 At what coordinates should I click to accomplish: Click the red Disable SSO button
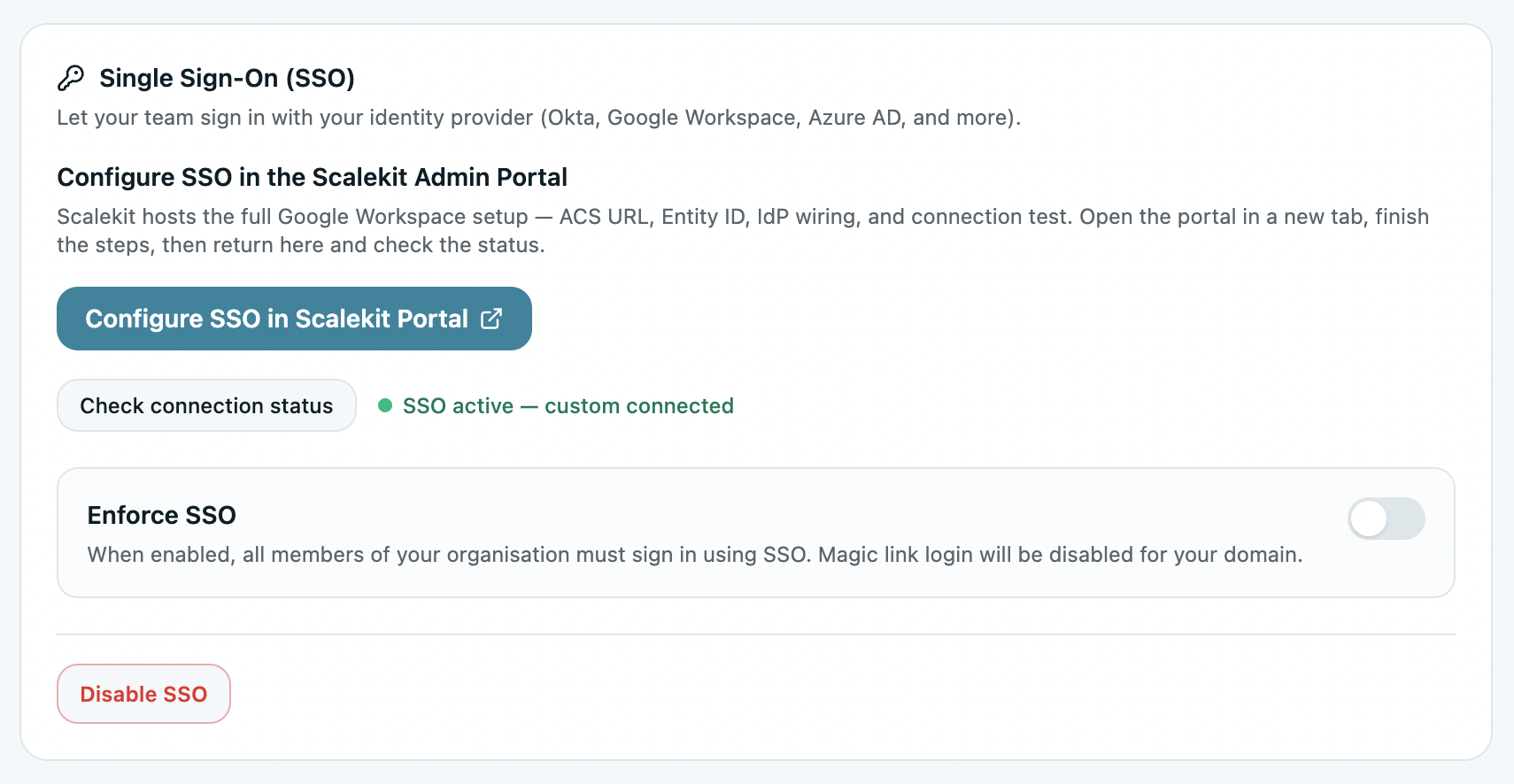[x=143, y=694]
